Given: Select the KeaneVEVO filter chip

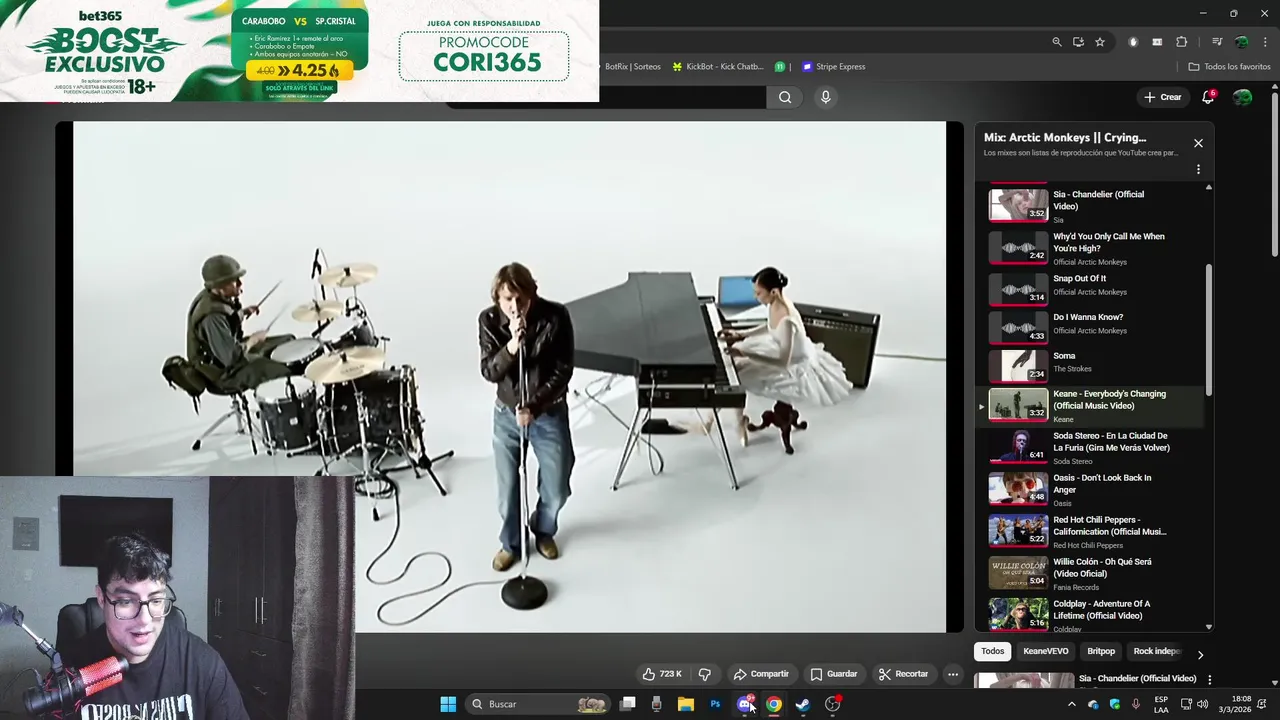Looking at the screenshot, I should pyautogui.click(x=1045, y=651).
